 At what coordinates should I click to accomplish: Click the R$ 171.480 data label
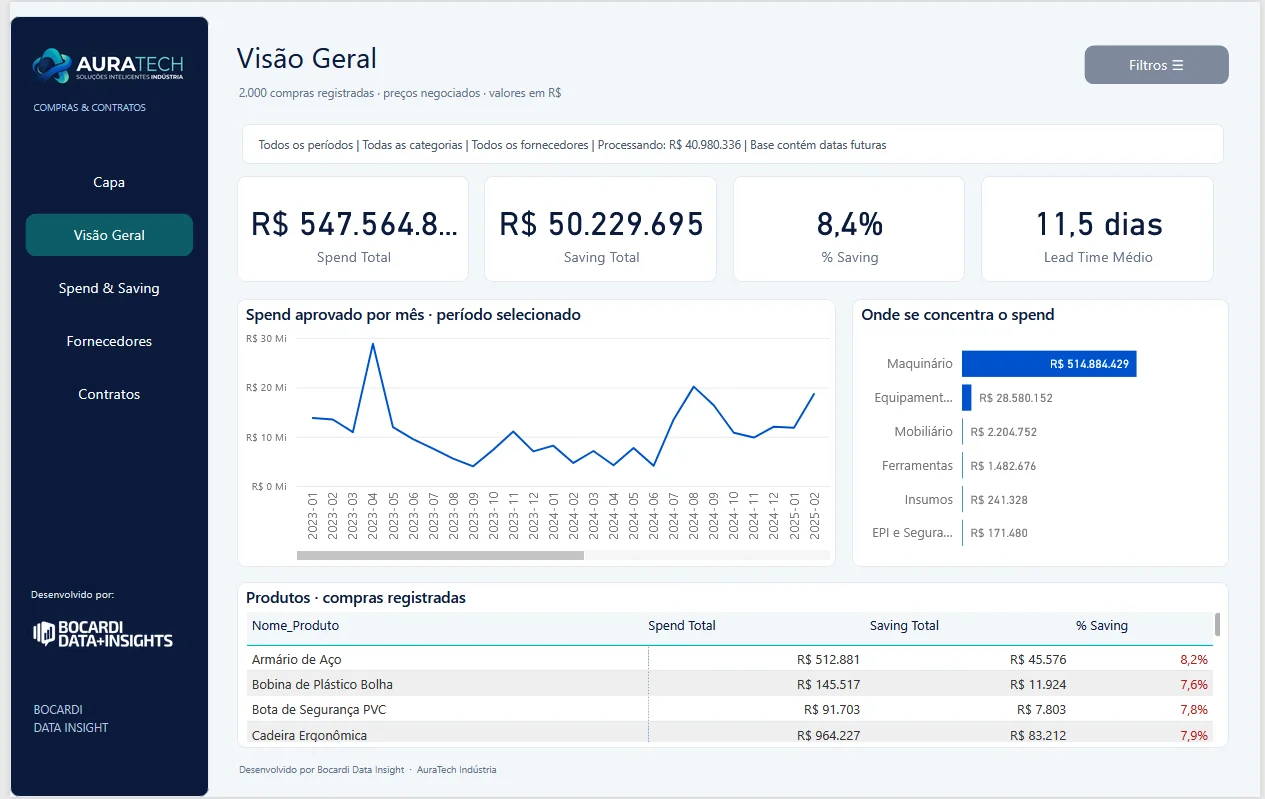[x=998, y=533]
